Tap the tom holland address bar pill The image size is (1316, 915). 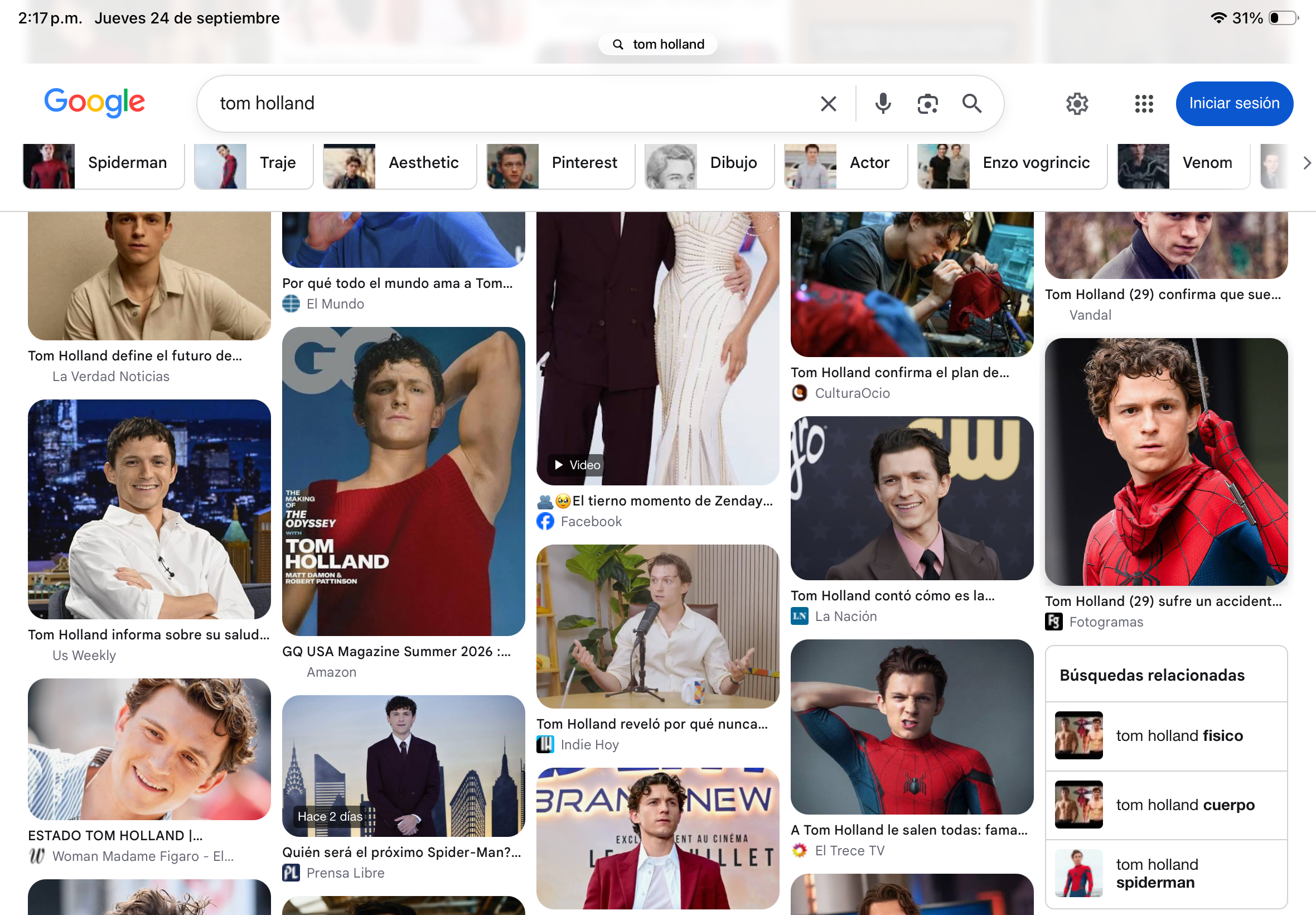click(x=657, y=44)
